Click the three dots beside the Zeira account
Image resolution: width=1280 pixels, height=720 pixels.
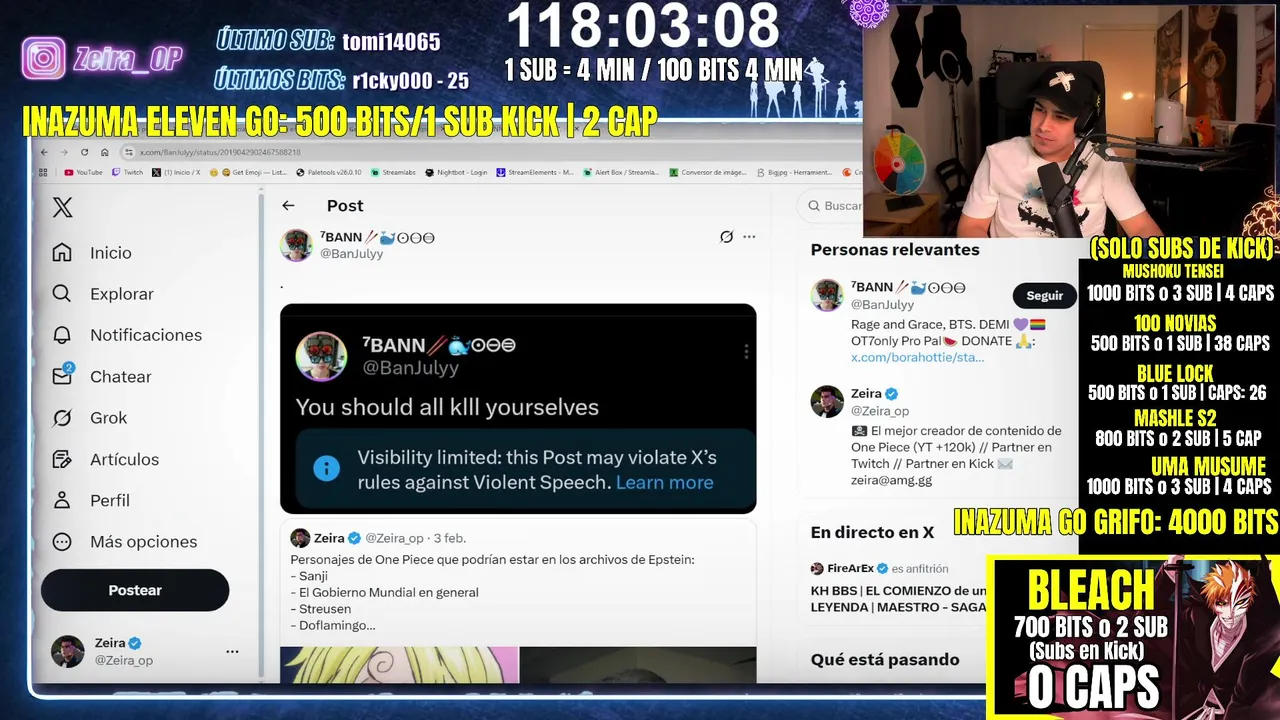[232, 651]
